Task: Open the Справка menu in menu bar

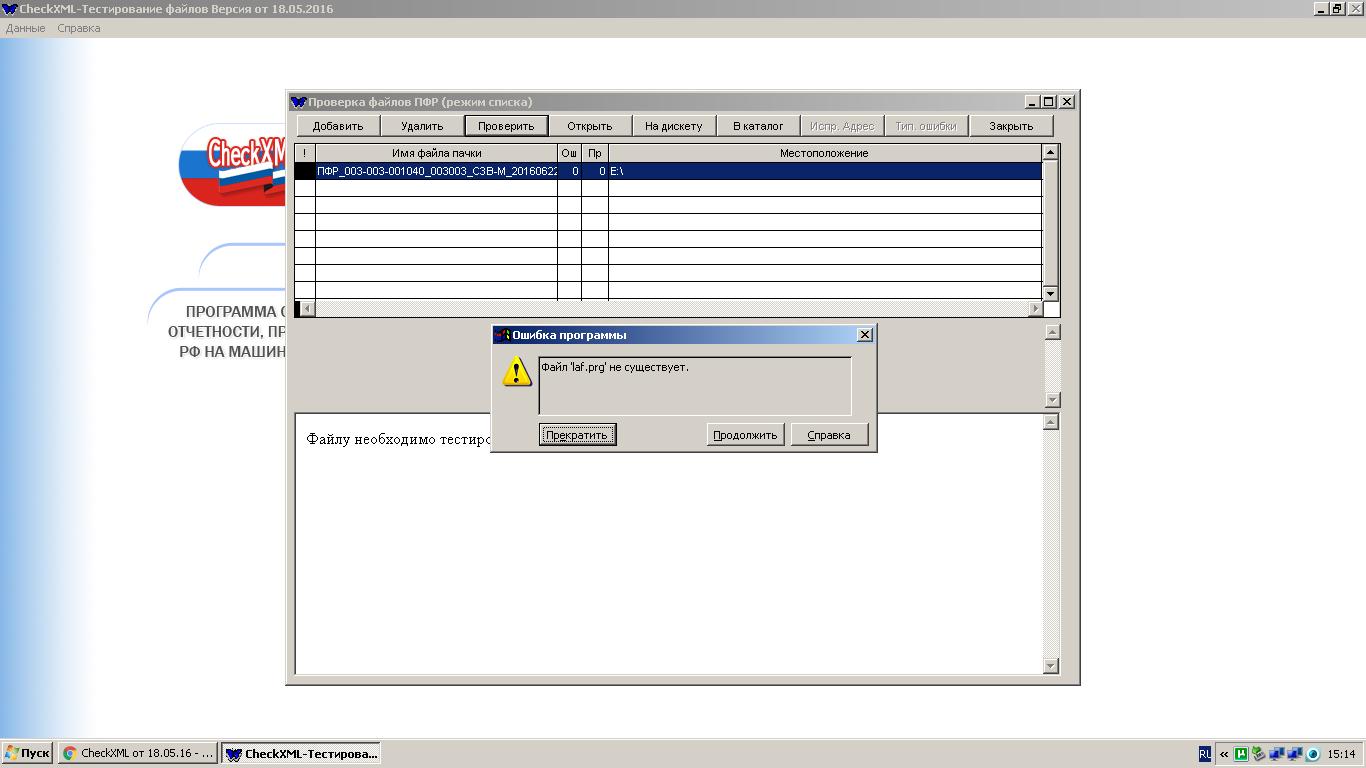Action: pos(79,28)
